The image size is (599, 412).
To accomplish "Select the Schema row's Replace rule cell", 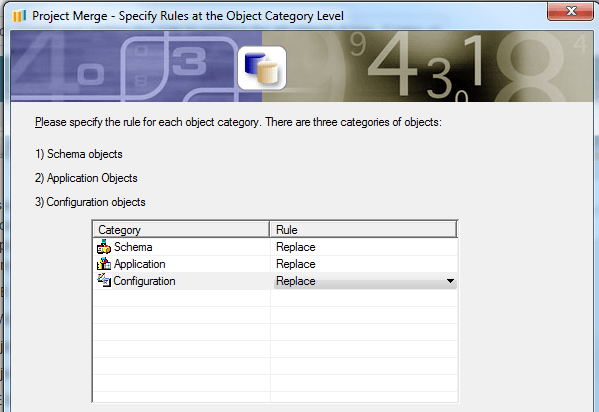I will click(x=364, y=247).
